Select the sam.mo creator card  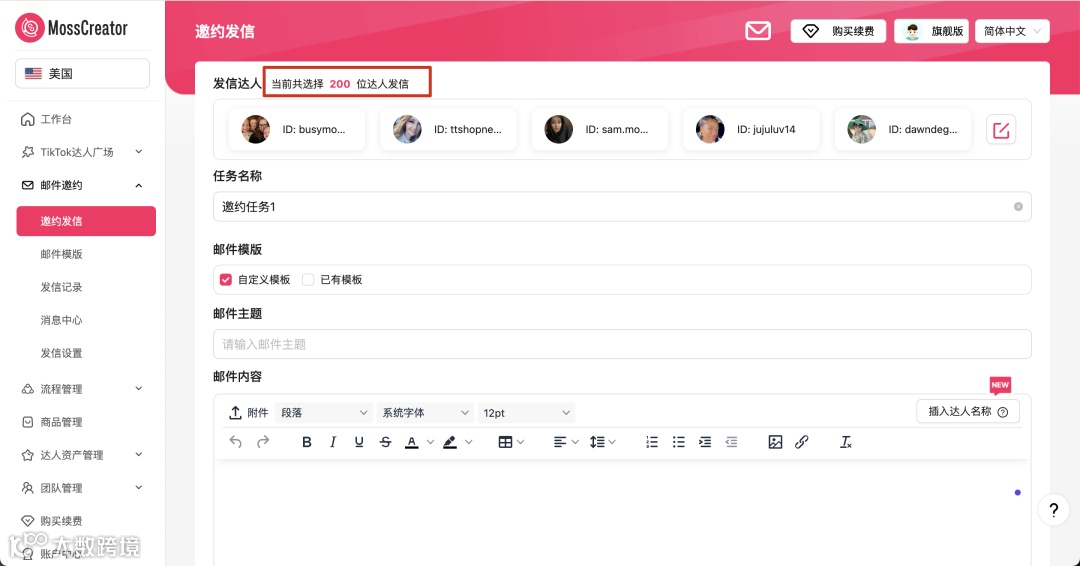tap(600, 129)
